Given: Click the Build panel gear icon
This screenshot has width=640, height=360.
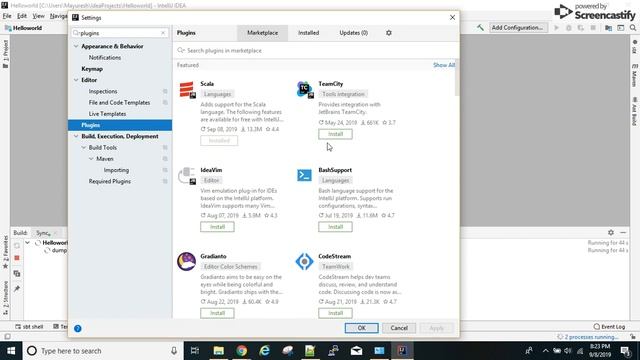Looking at the screenshot, I should point(611,232).
